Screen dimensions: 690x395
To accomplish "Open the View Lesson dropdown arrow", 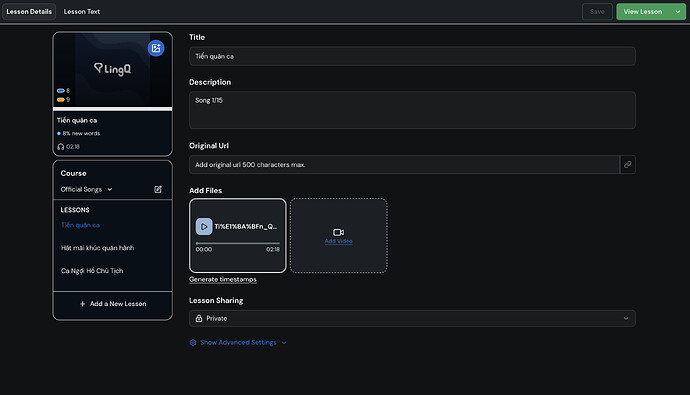I will tap(678, 11).
